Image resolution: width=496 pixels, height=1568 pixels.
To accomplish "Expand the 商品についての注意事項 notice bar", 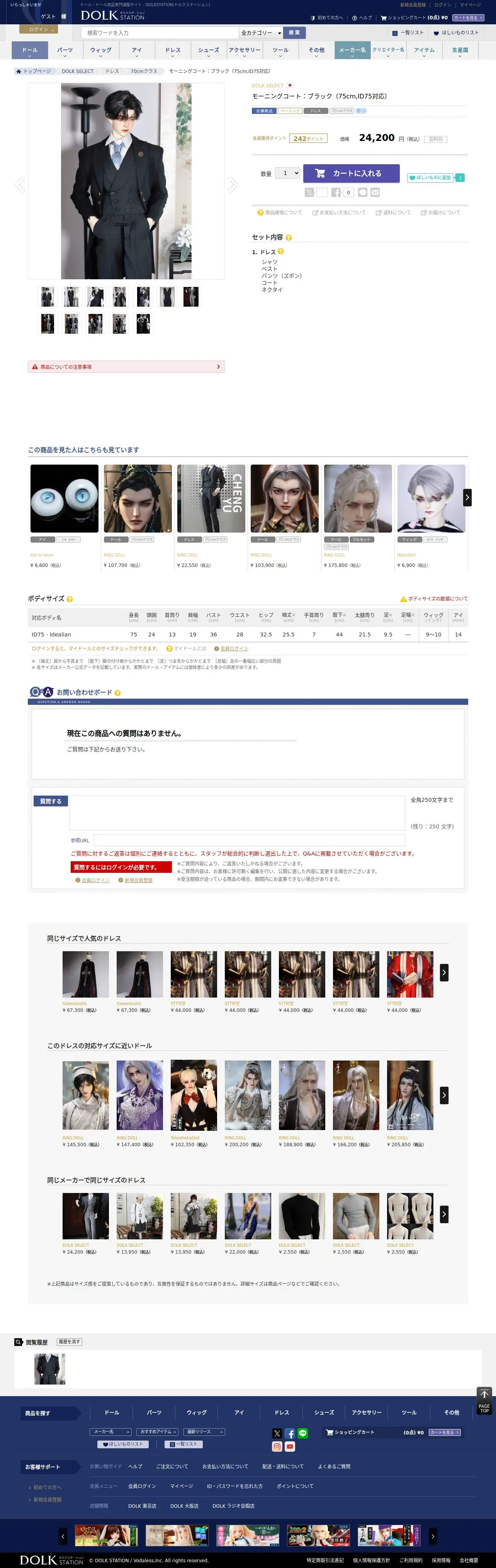I will pos(126,367).
